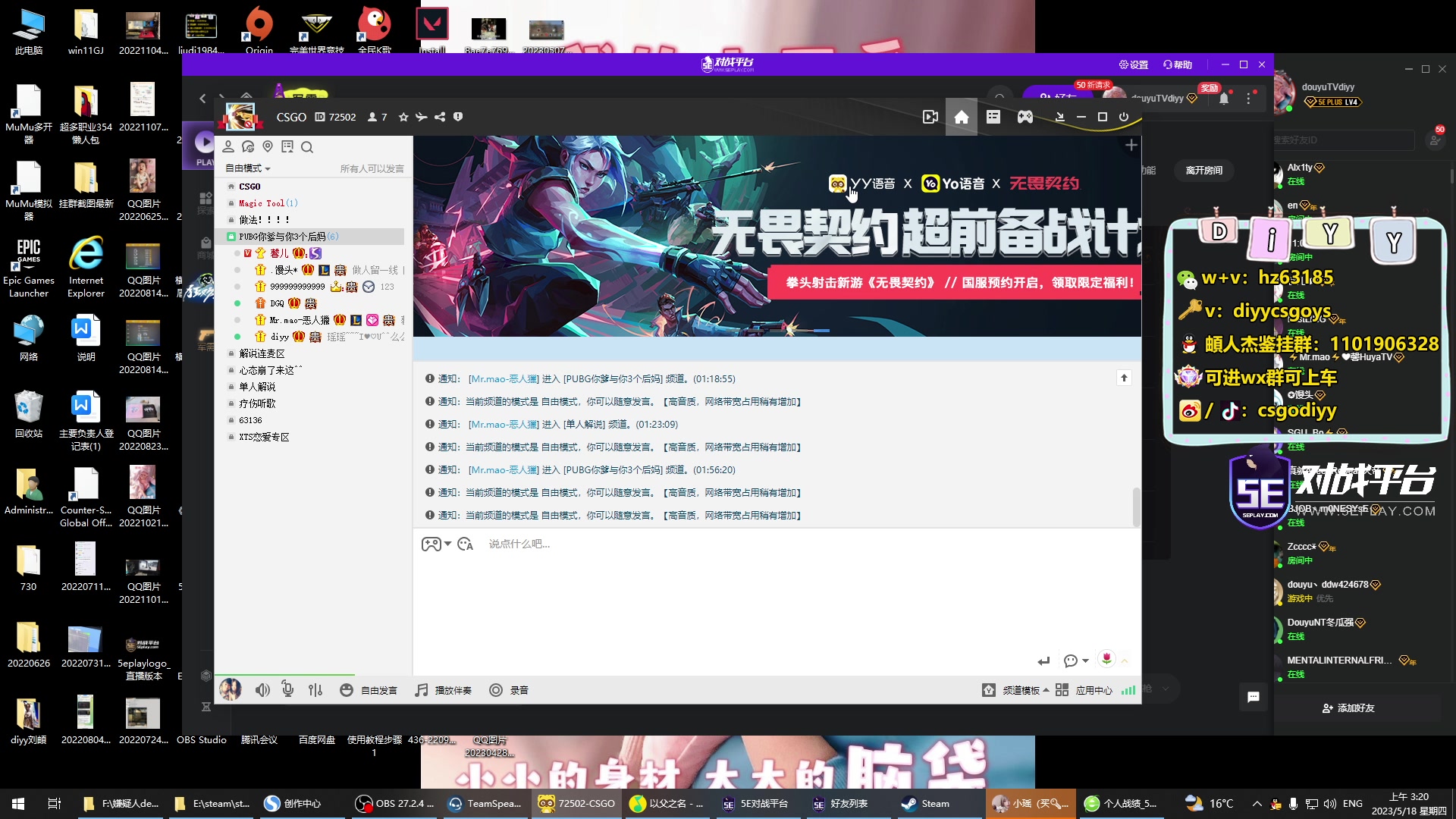Click the location pin icon above channel tree

click(268, 146)
